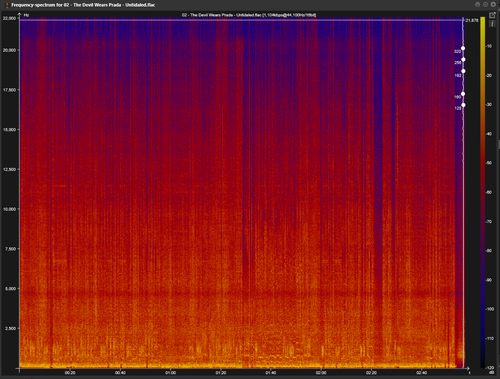Viewport: 500px width, 379px height.
Task: Click the 5,000 Hz axis label
Action: [10, 289]
